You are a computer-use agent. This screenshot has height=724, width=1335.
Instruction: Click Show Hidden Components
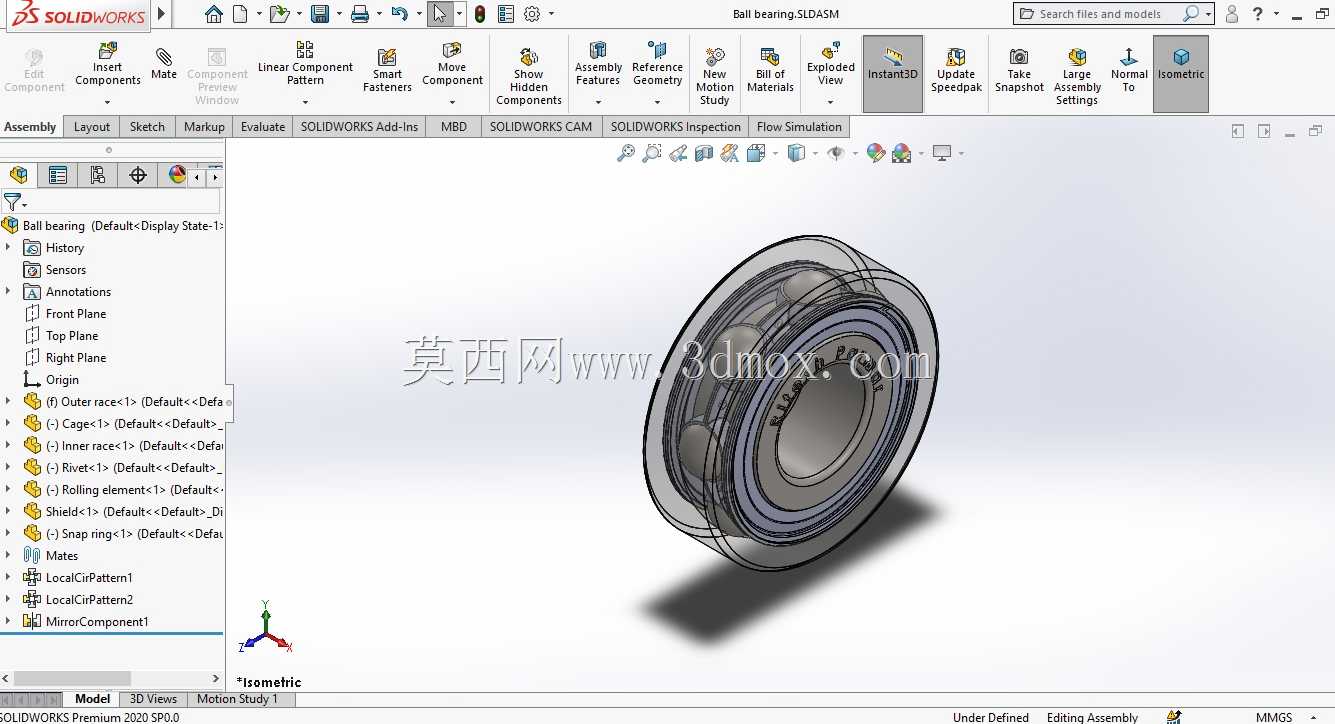[529, 76]
